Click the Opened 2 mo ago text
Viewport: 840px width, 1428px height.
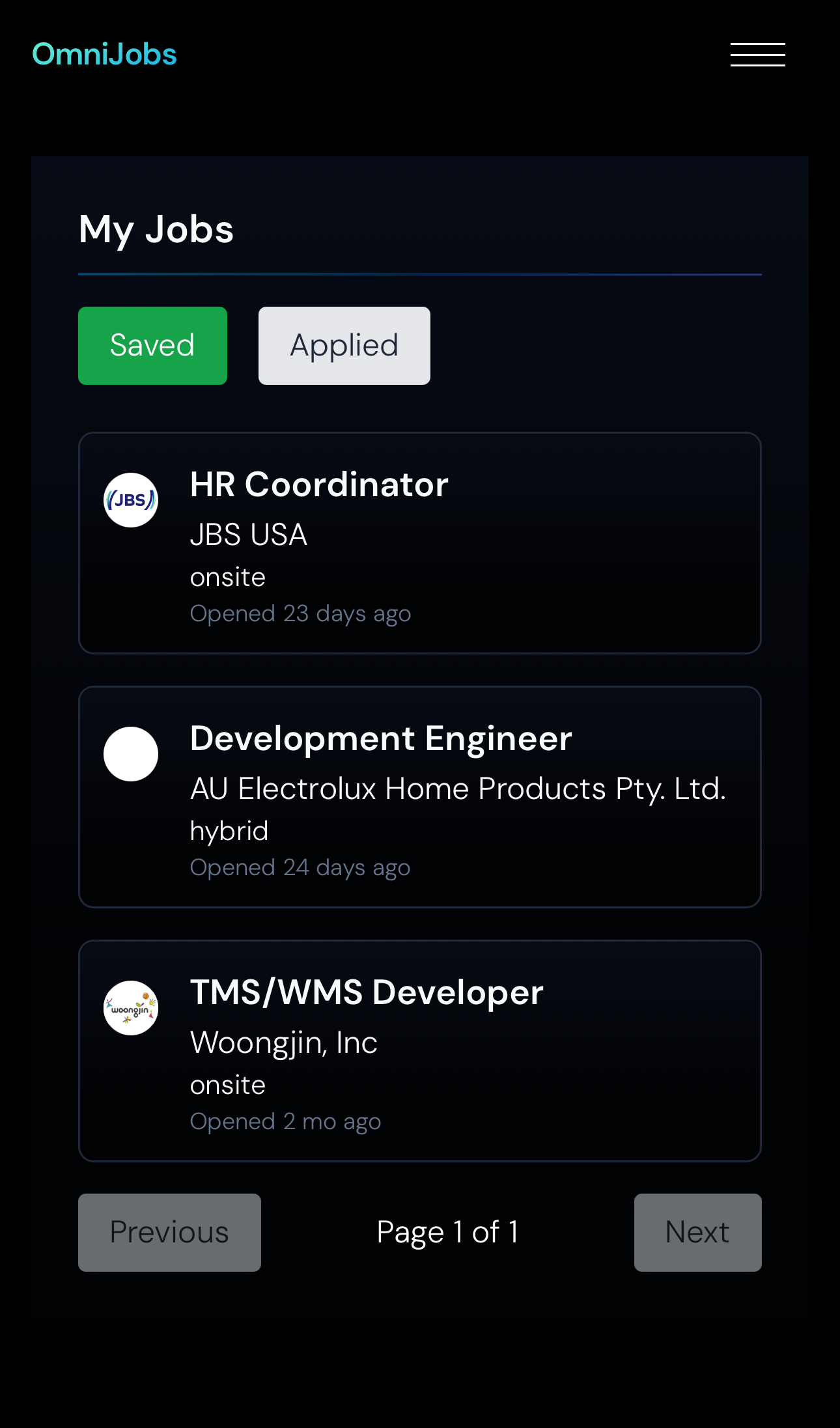[285, 1121]
